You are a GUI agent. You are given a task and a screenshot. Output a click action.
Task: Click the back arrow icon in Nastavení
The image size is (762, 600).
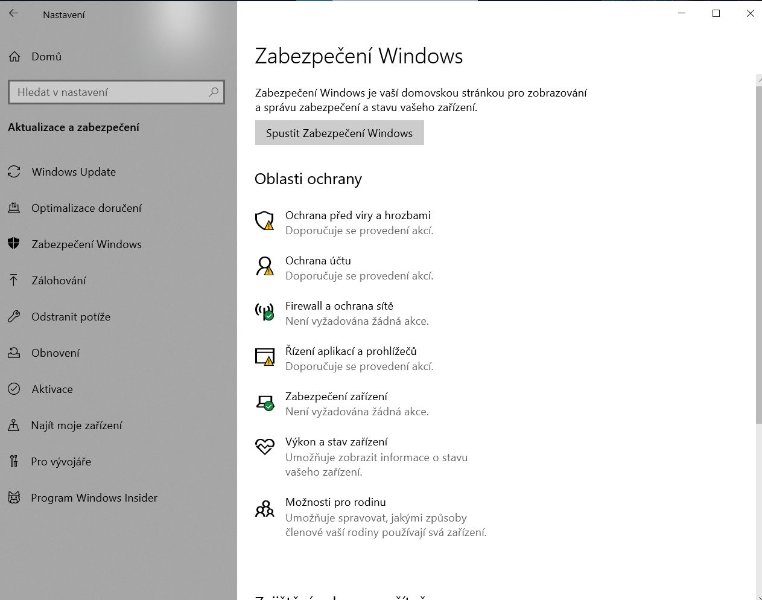click(13, 14)
